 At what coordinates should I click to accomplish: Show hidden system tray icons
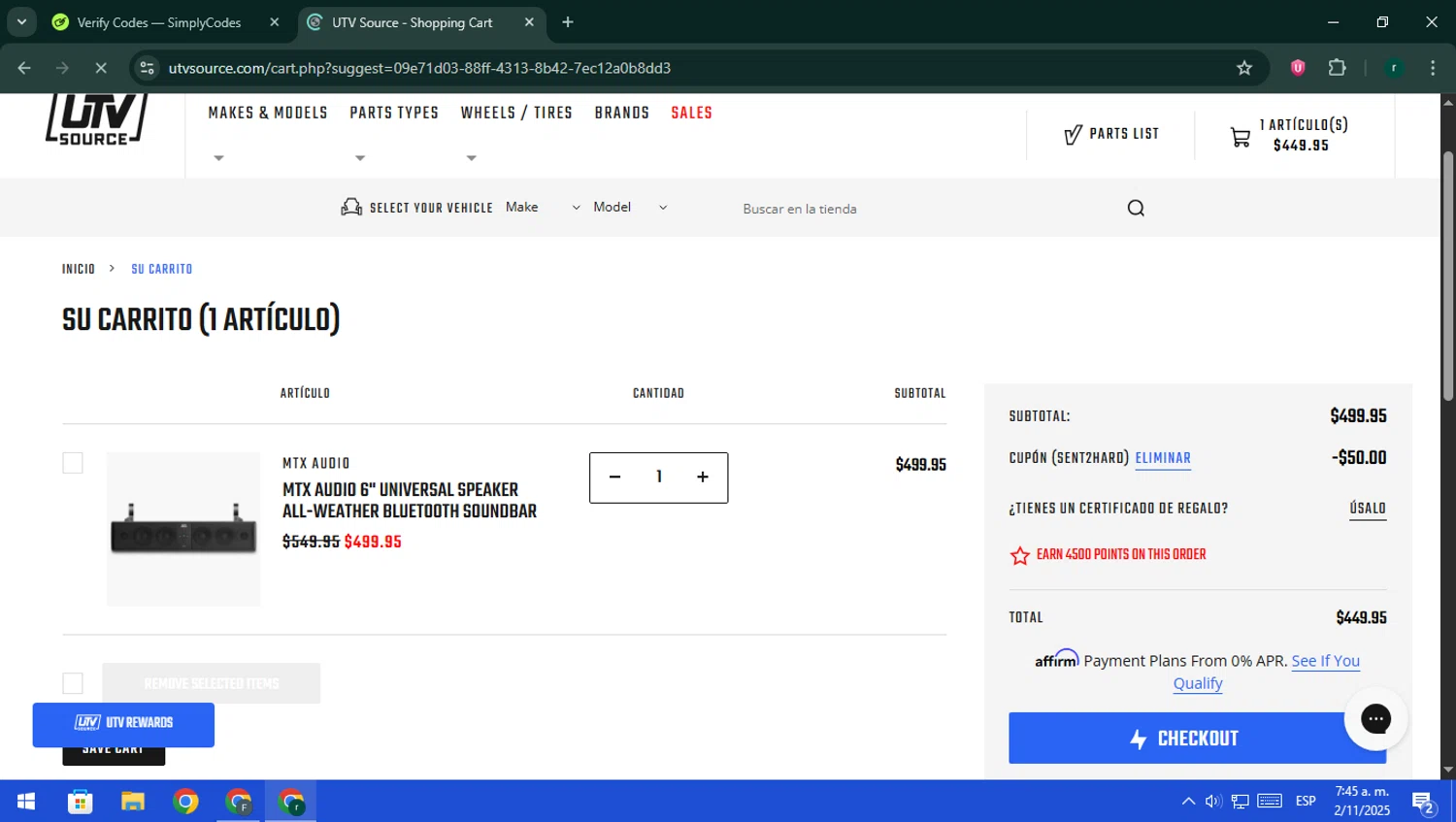[1188, 802]
